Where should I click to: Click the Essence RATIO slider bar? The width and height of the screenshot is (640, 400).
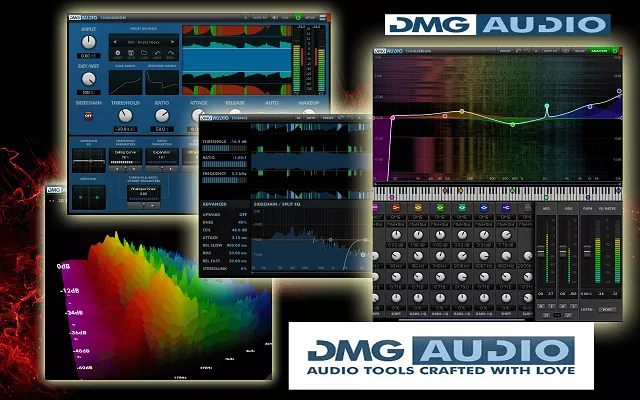pos(224,164)
